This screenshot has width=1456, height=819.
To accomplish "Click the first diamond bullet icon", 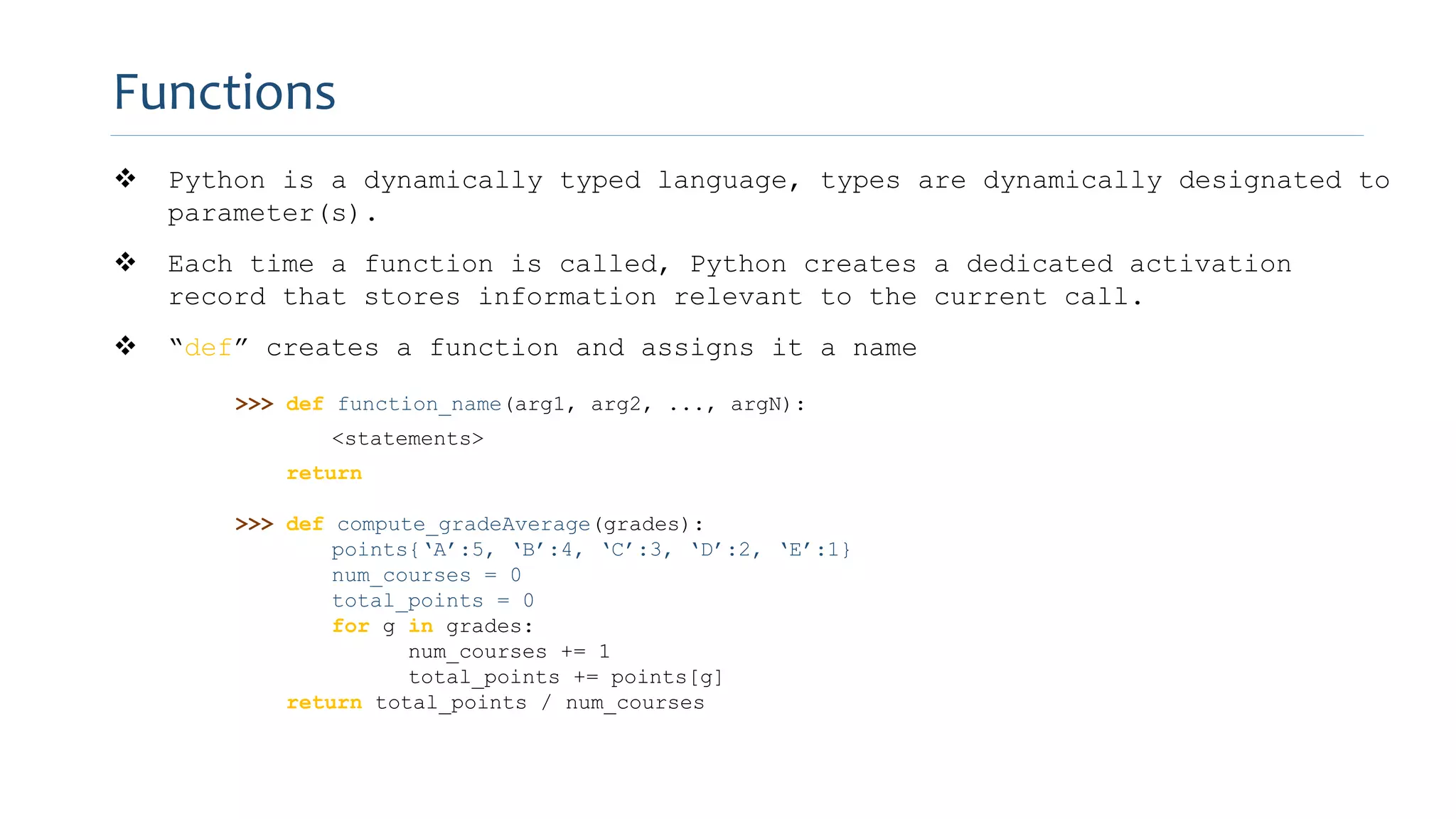I will [x=126, y=178].
